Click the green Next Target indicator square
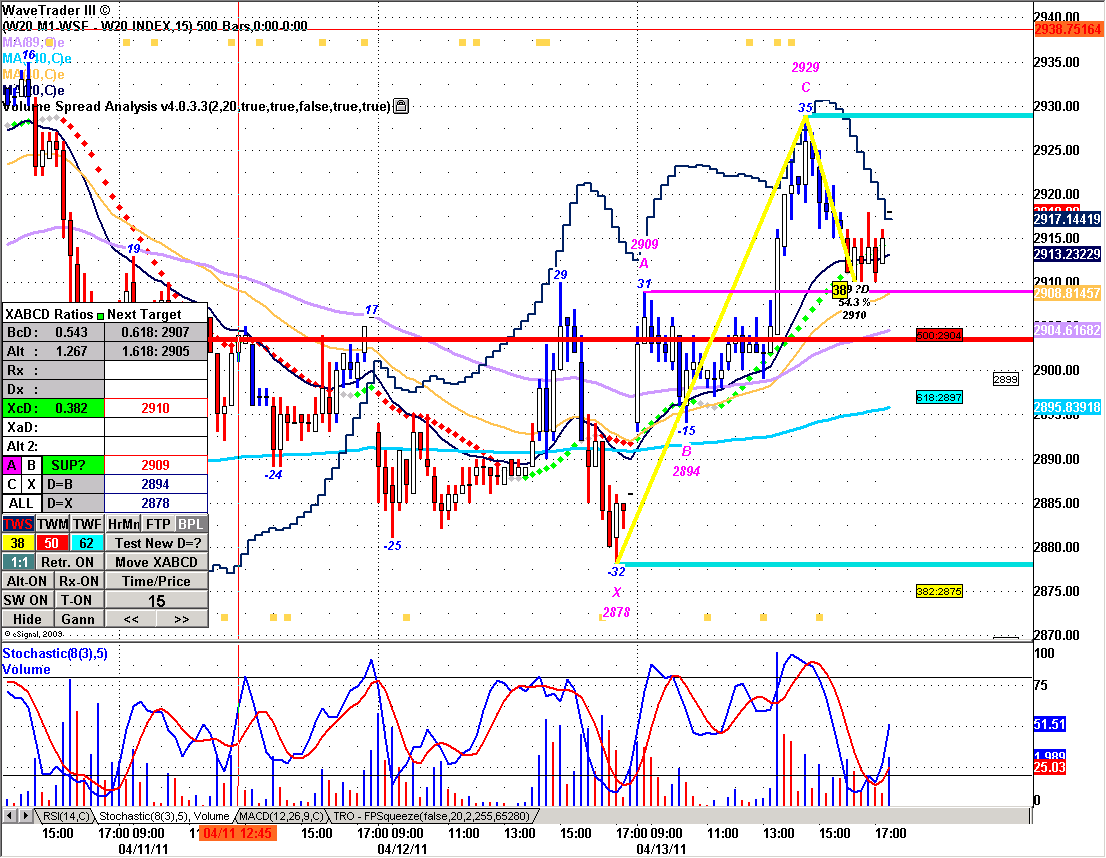 point(100,315)
